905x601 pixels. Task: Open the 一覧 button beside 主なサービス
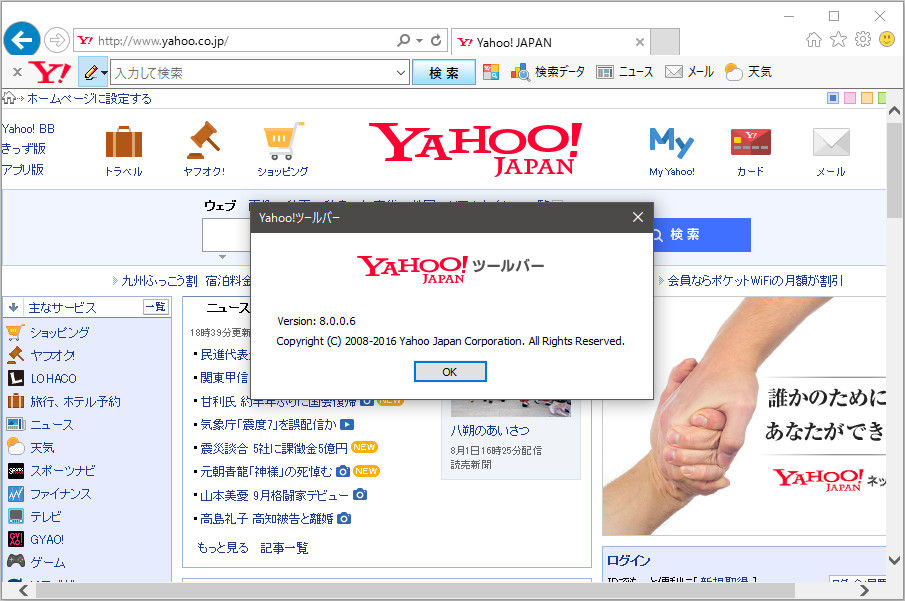pos(156,307)
